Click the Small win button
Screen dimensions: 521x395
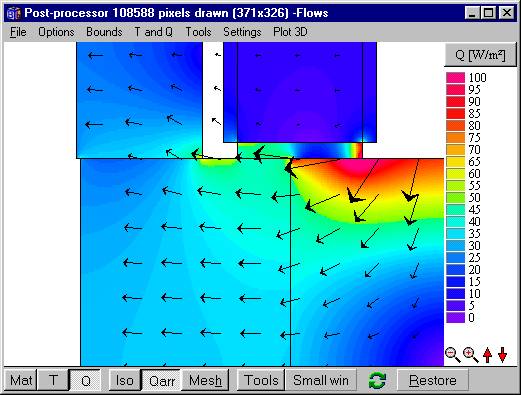[321, 380]
